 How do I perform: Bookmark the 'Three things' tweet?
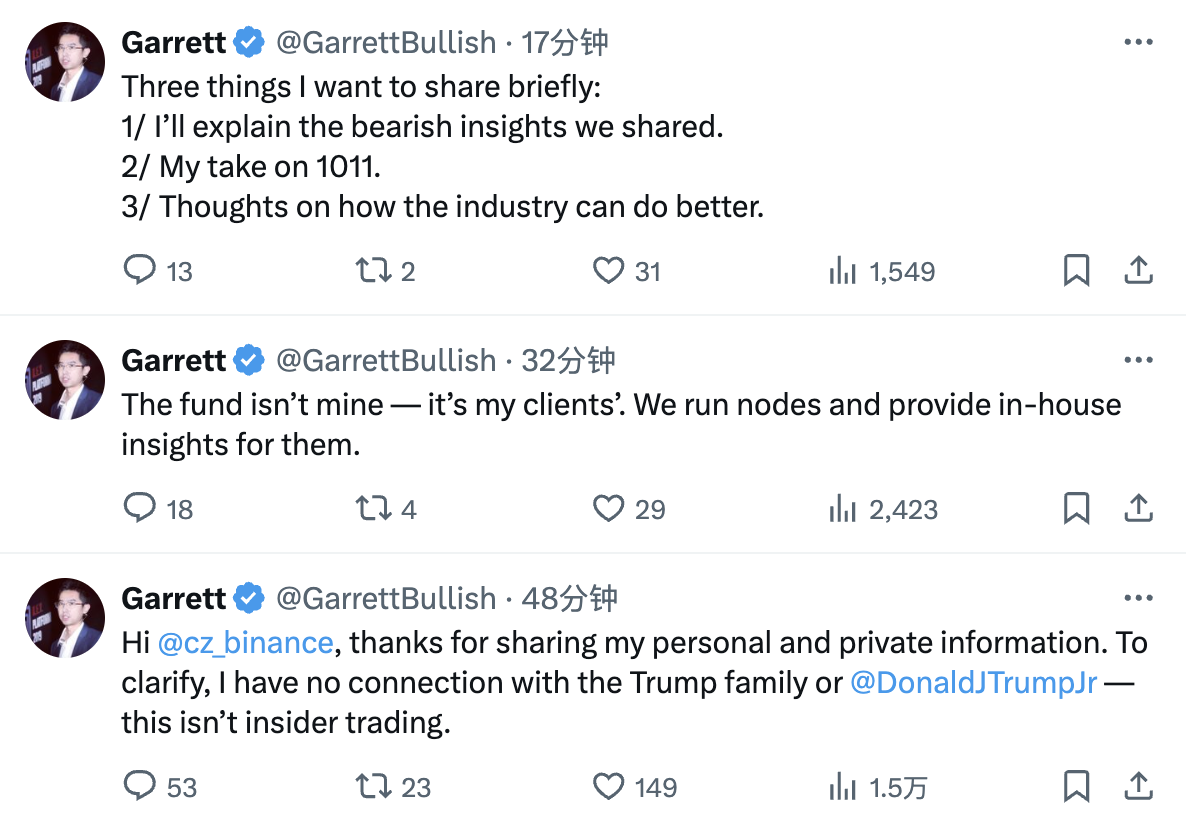[x=1076, y=271]
